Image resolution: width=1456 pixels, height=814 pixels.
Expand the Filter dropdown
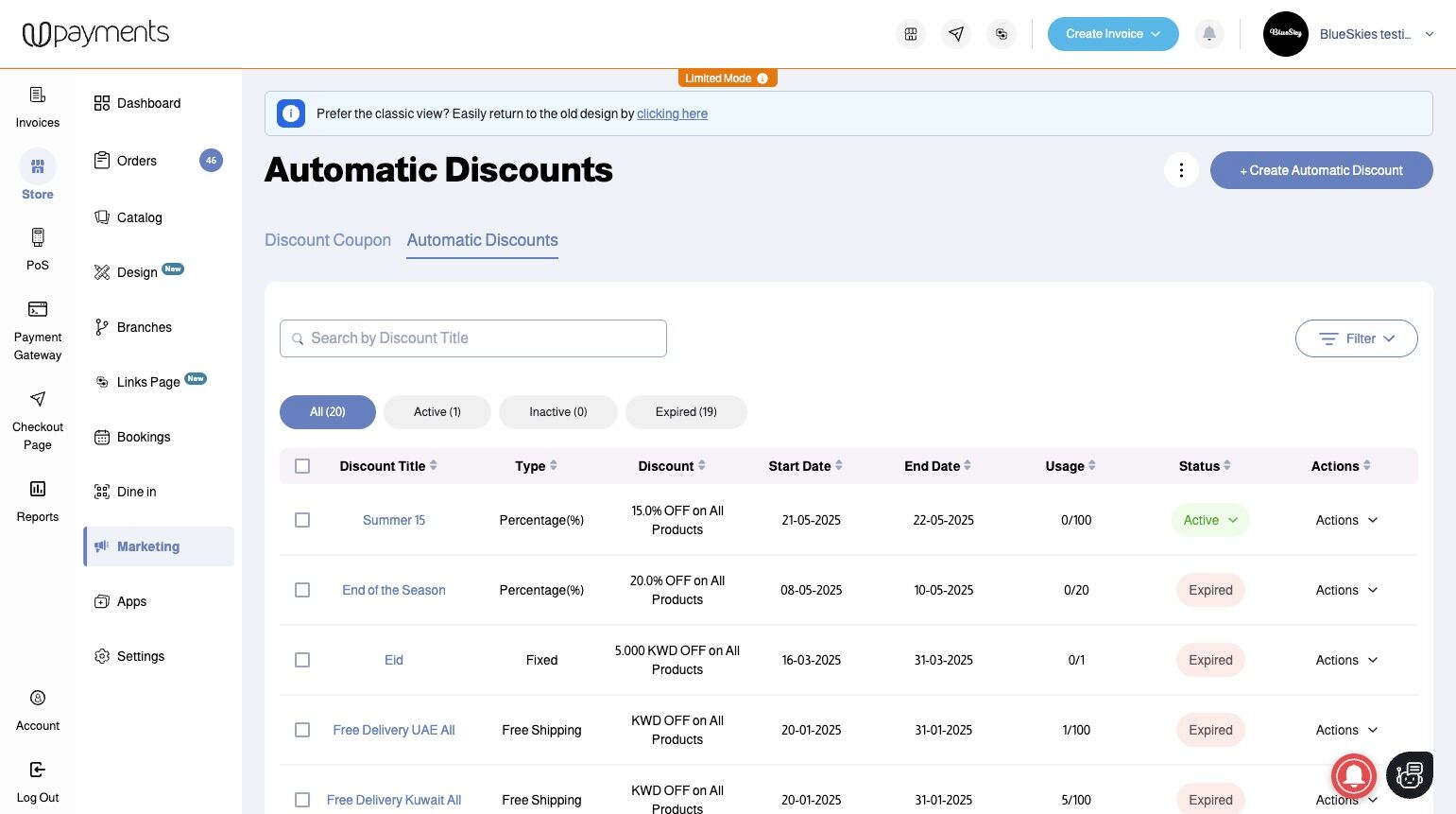pos(1356,338)
